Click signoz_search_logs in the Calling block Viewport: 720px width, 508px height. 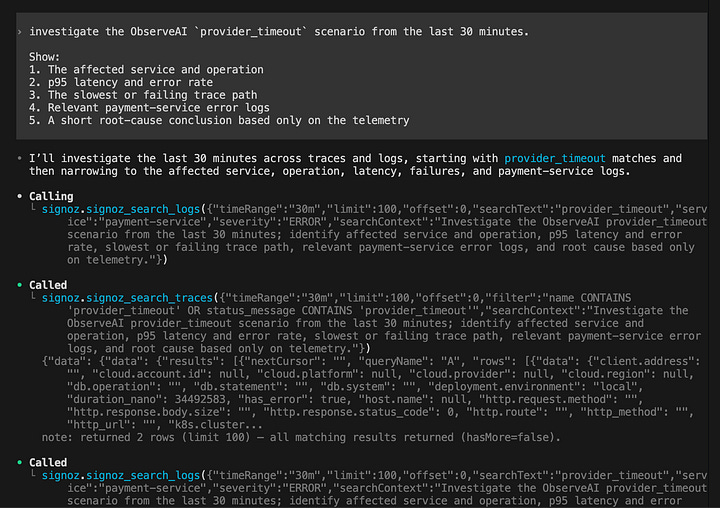(143, 209)
